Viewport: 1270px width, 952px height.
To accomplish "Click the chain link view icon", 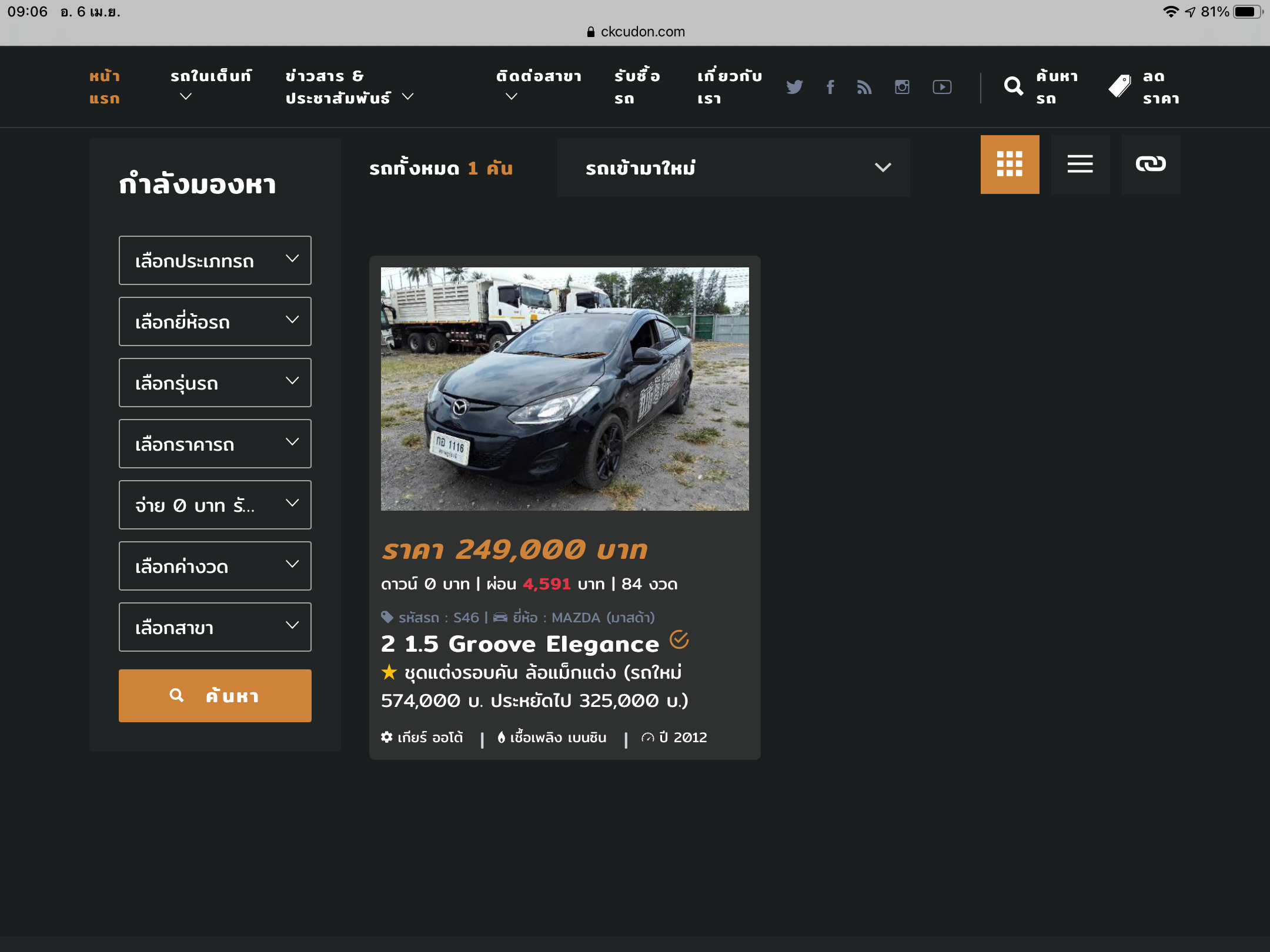I will [x=1151, y=165].
